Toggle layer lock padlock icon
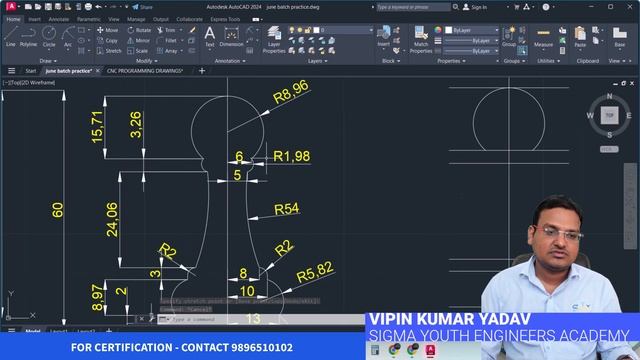Screen dimensions: 640x360 click(x=308, y=30)
